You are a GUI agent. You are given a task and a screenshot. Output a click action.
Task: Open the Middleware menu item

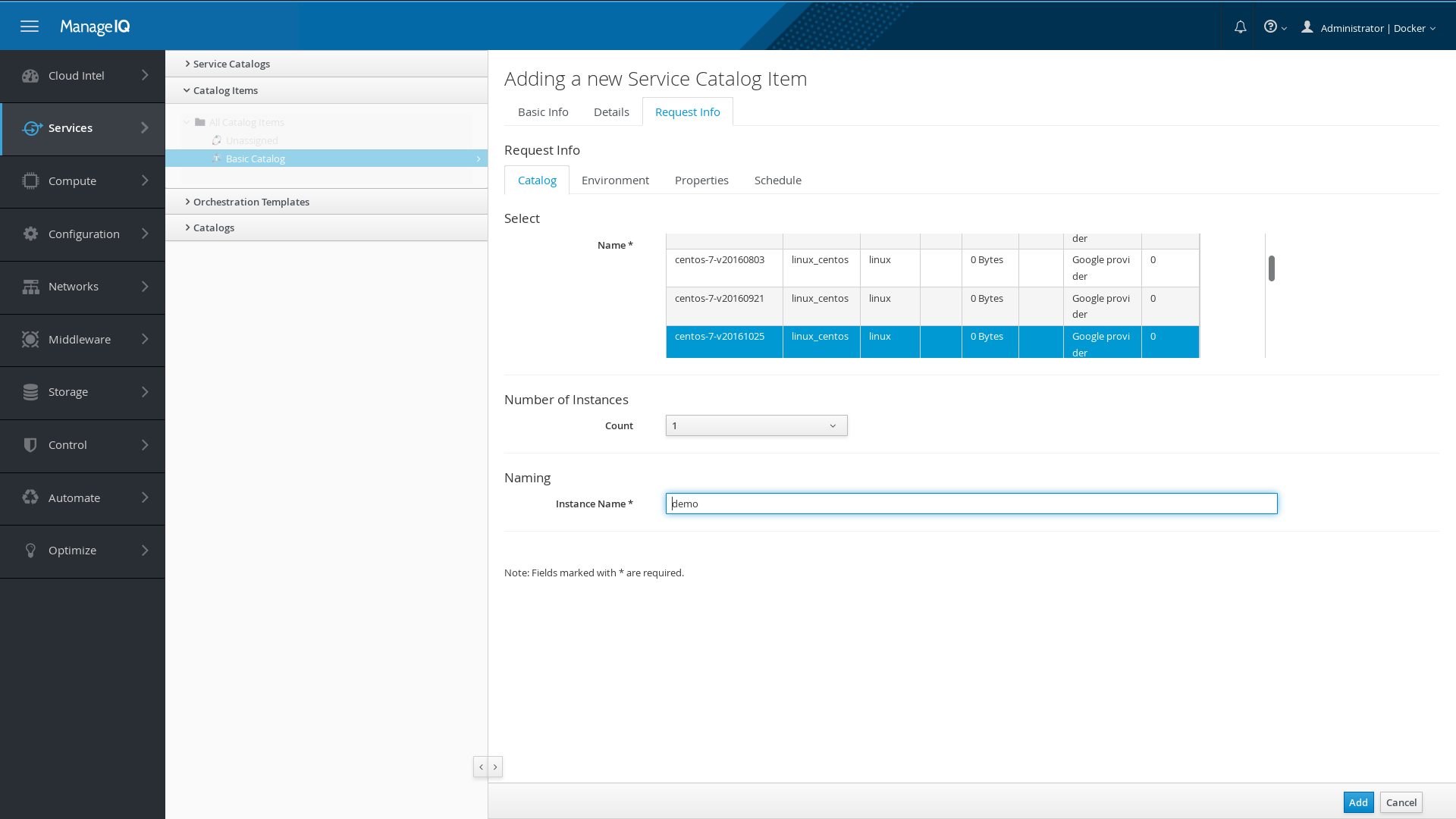83,339
